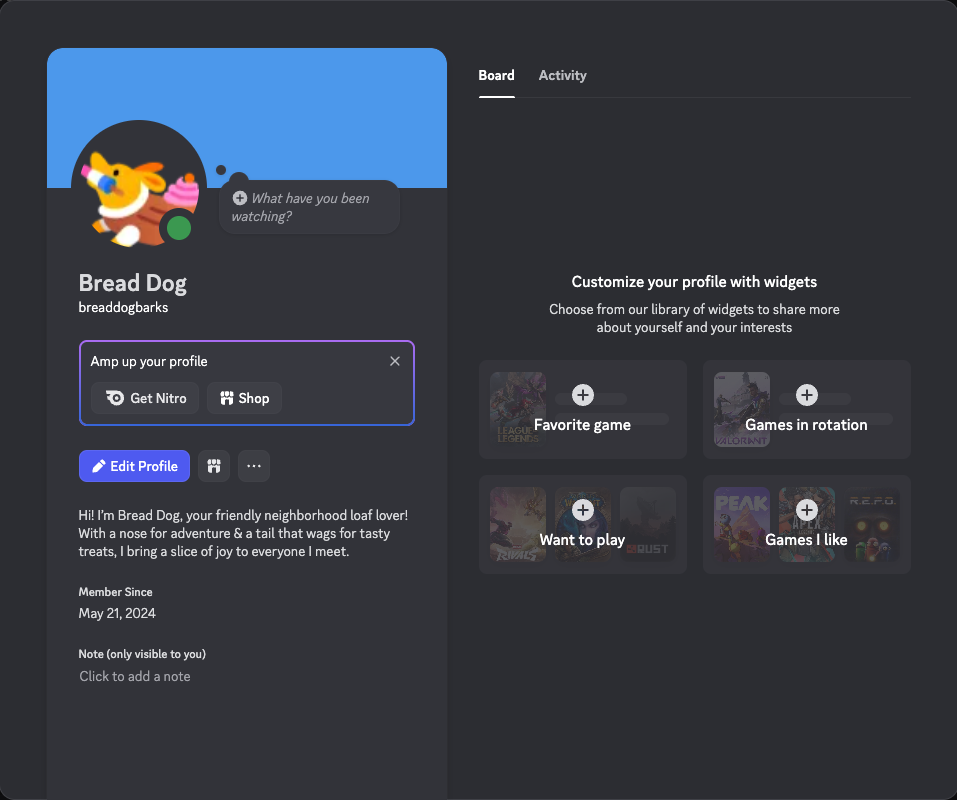
Task: Click to add a personal note
Action: (135, 676)
